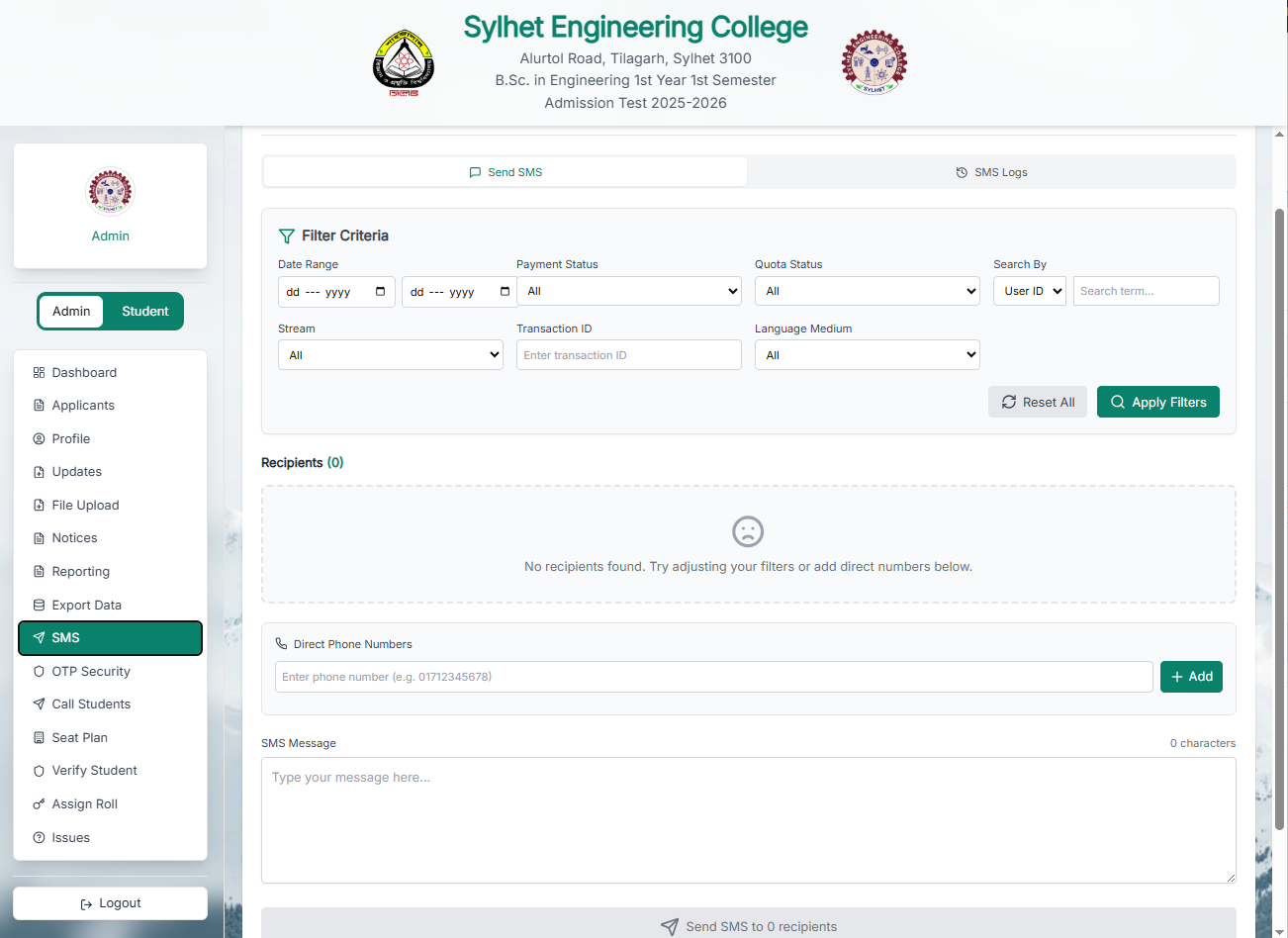Click the Profile user circle icon
The height and width of the screenshot is (938, 1288).
click(x=39, y=439)
